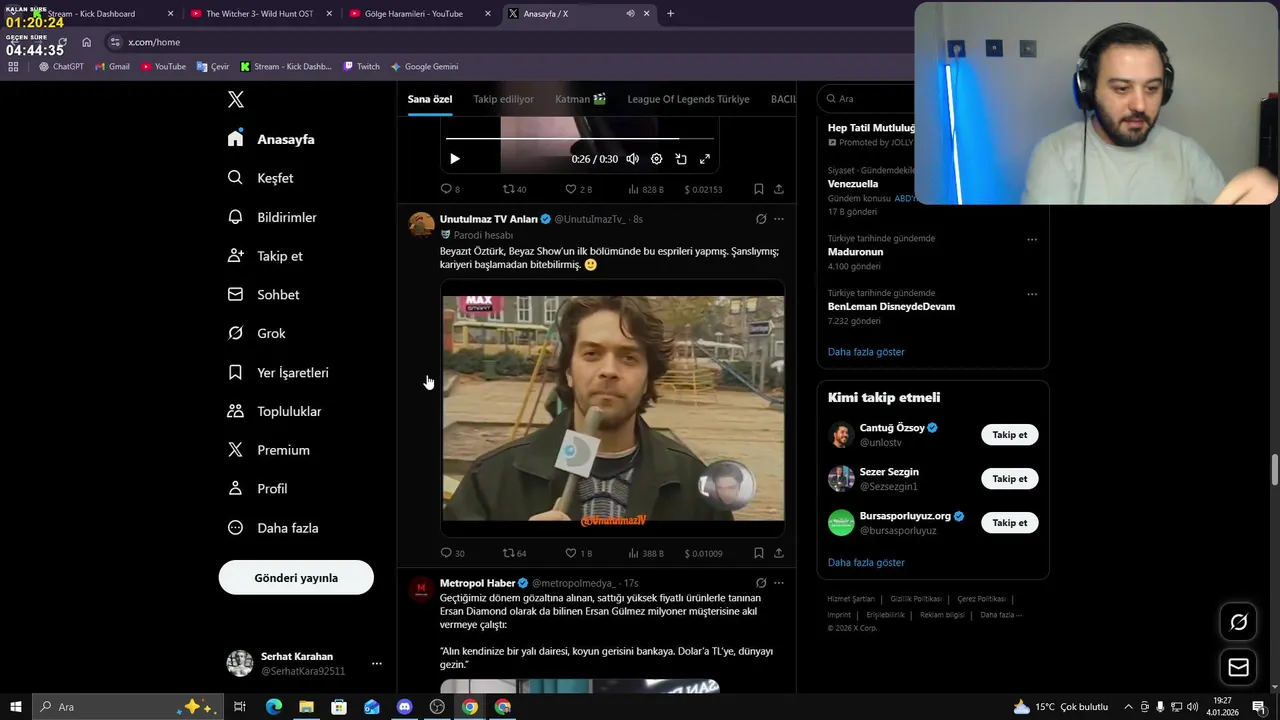The height and width of the screenshot is (720, 1280).
Task: Share the Unutulmaz TV post
Action: click(x=778, y=553)
